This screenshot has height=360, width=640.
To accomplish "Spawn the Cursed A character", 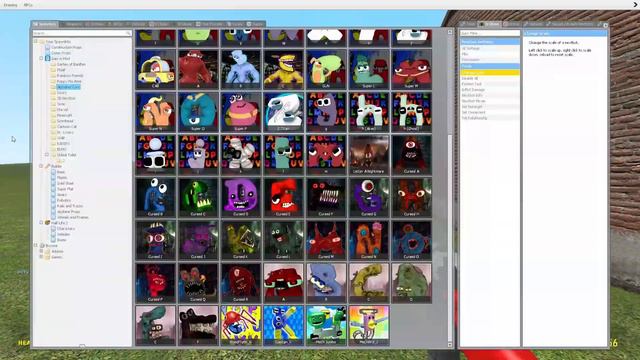I will click(411, 155).
